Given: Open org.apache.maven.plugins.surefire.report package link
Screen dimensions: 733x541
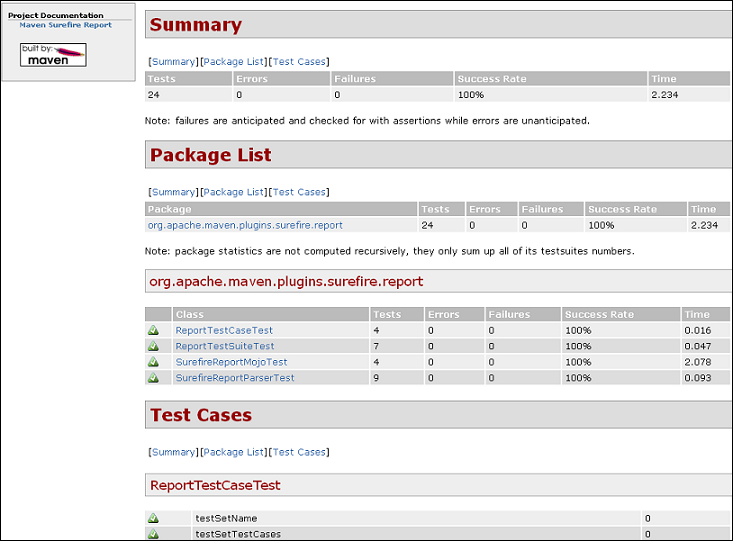Looking at the screenshot, I should [x=245, y=225].
